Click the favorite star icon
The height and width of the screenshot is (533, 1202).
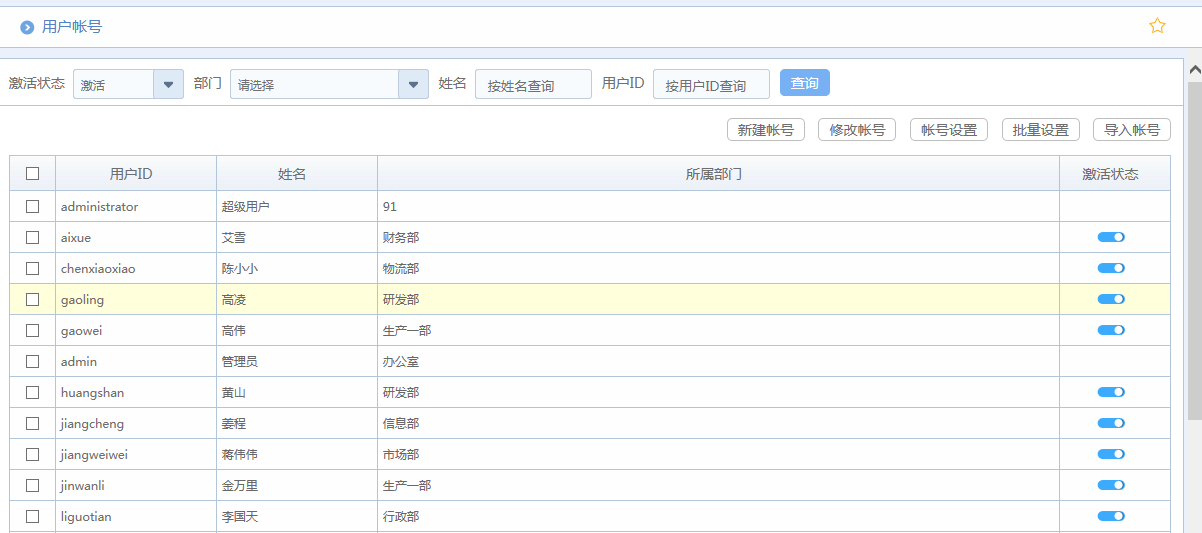click(1157, 26)
